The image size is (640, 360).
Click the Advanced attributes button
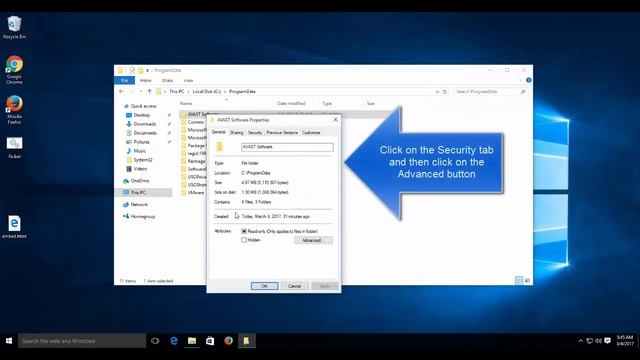point(313,240)
